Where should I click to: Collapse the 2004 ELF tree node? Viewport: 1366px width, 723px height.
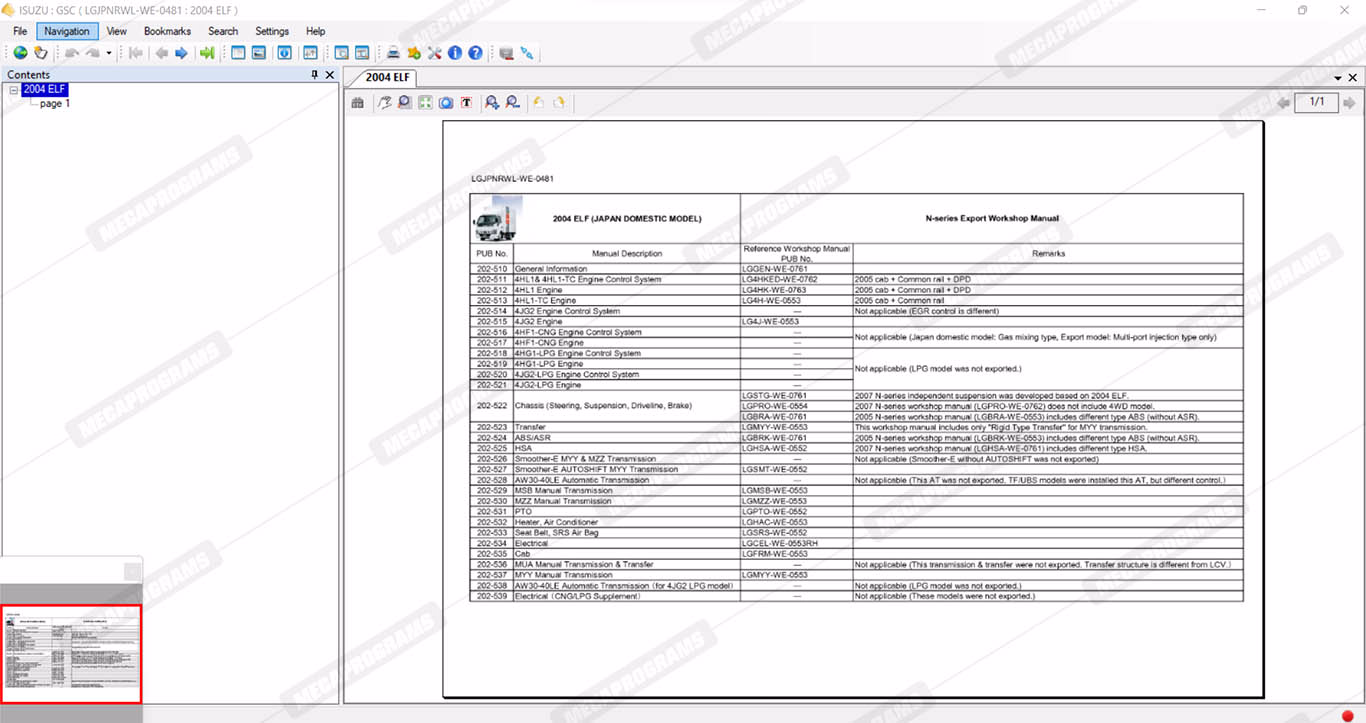(14, 90)
